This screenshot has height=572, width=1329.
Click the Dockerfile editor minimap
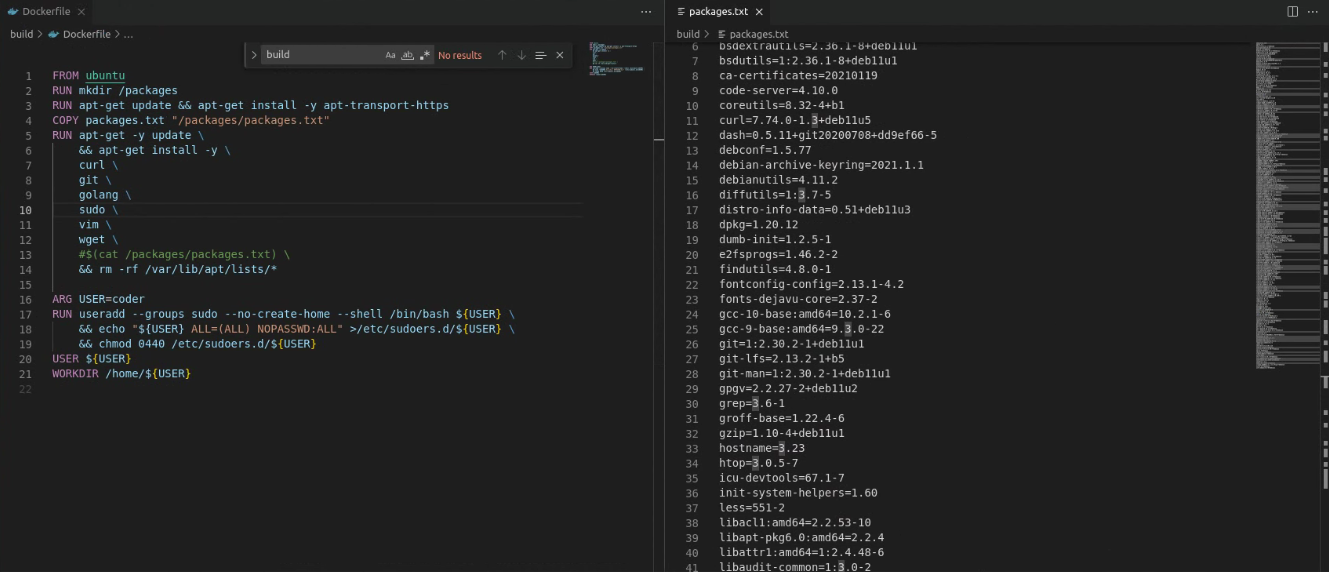(616, 57)
